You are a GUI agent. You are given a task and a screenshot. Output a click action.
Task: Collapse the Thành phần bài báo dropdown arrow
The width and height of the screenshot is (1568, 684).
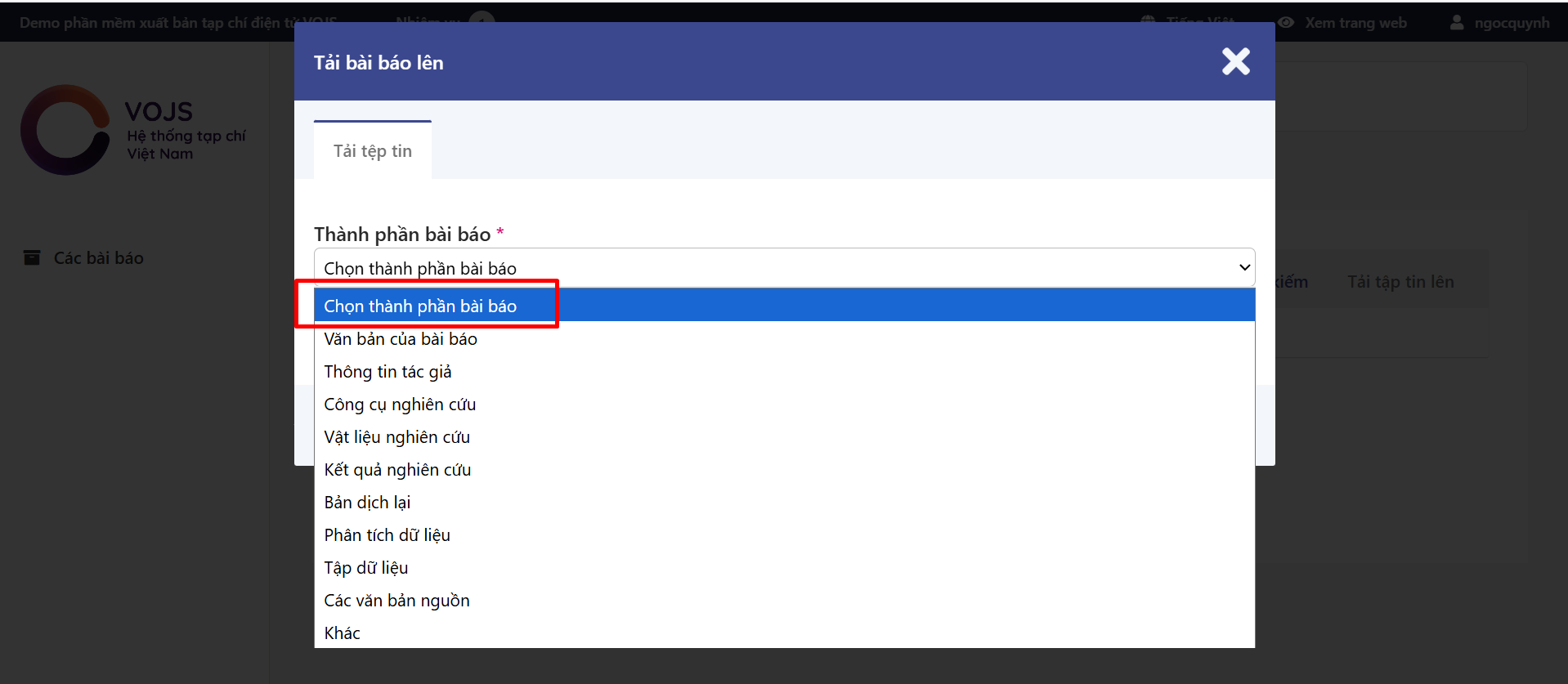pyautogui.click(x=1244, y=267)
